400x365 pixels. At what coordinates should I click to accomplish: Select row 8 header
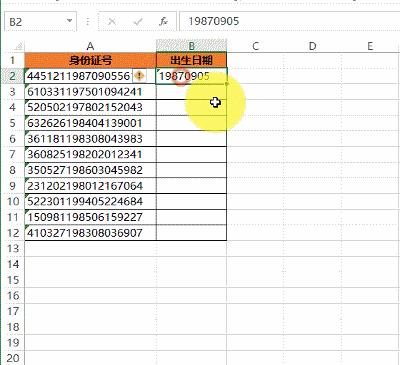pyautogui.click(x=13, y=170)
